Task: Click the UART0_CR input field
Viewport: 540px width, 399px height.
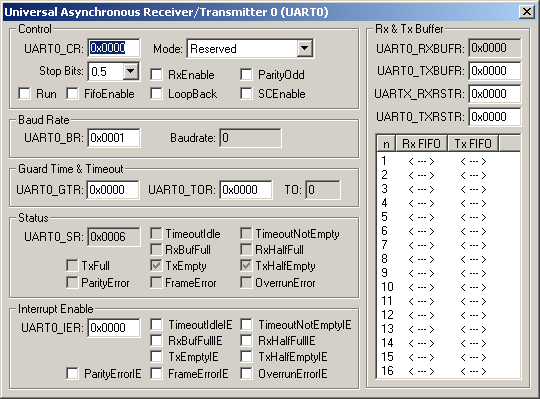Action: point(114,48)
